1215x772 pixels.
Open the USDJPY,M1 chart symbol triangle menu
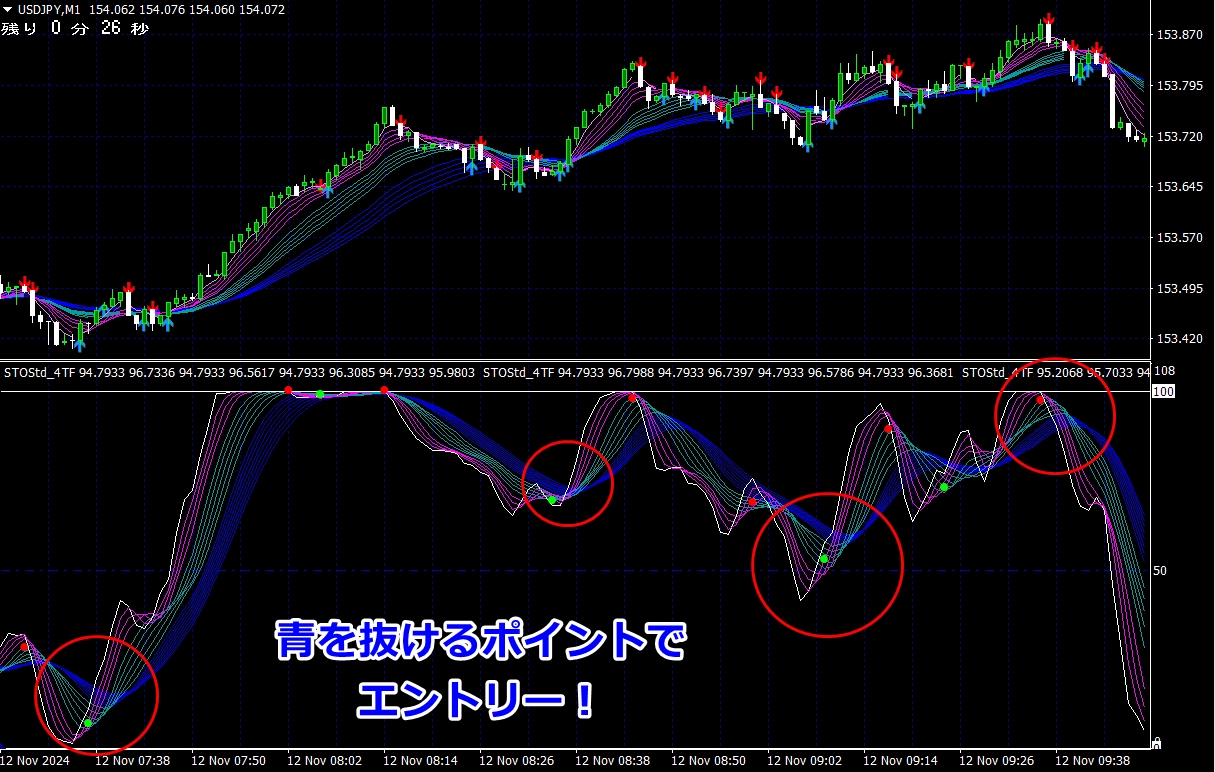tap(8, 10)
